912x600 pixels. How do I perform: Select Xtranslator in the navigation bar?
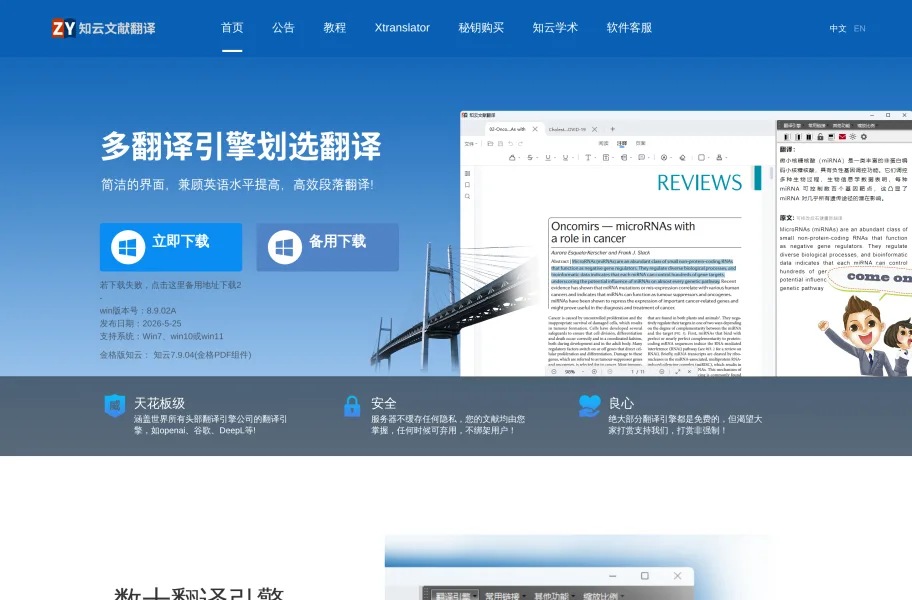click(x=402, y=28)
